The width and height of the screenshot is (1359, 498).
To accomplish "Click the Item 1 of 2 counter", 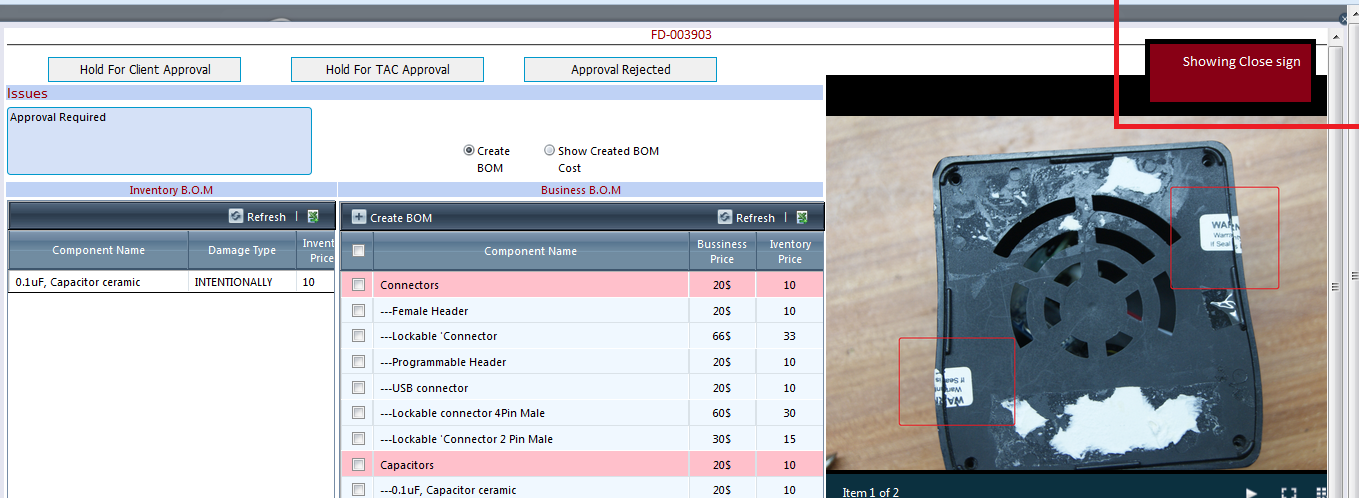I will (870, 492).
